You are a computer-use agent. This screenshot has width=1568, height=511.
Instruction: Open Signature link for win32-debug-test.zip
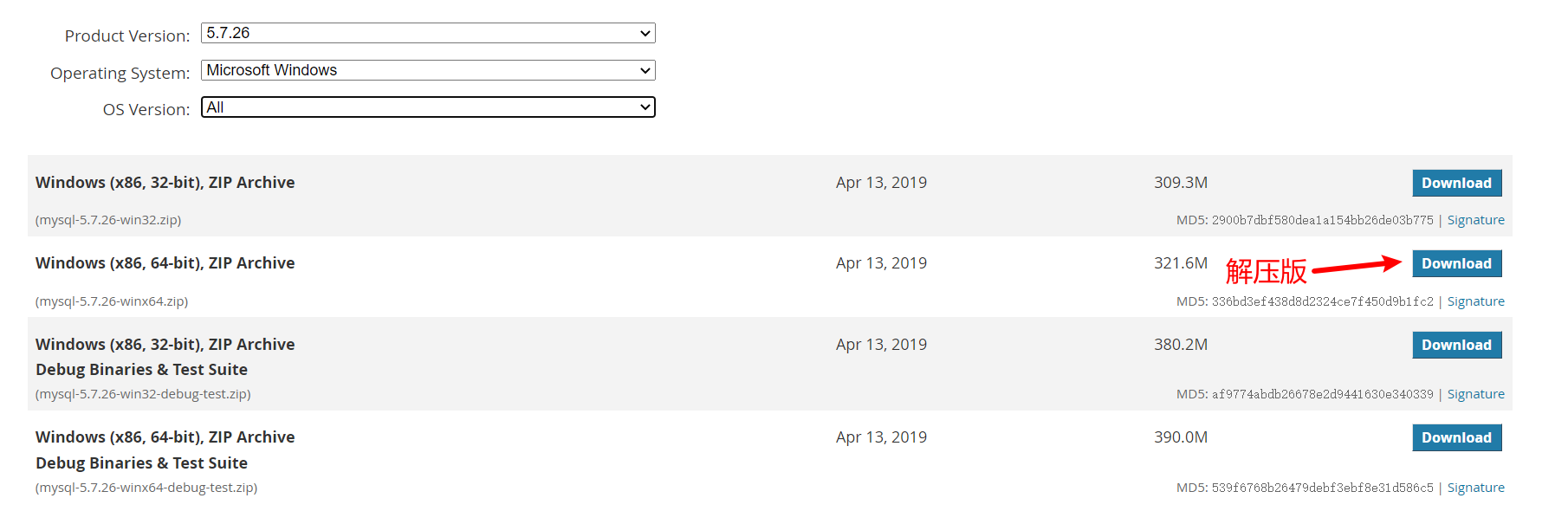[x=1475, y=394]
